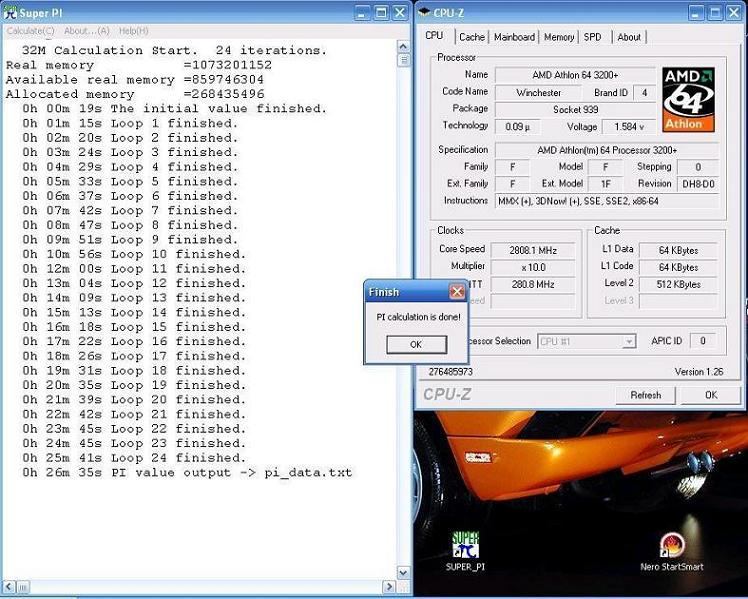The image size is (748, 599).
Task: Click the Stepping value 0
Action: 698,167
